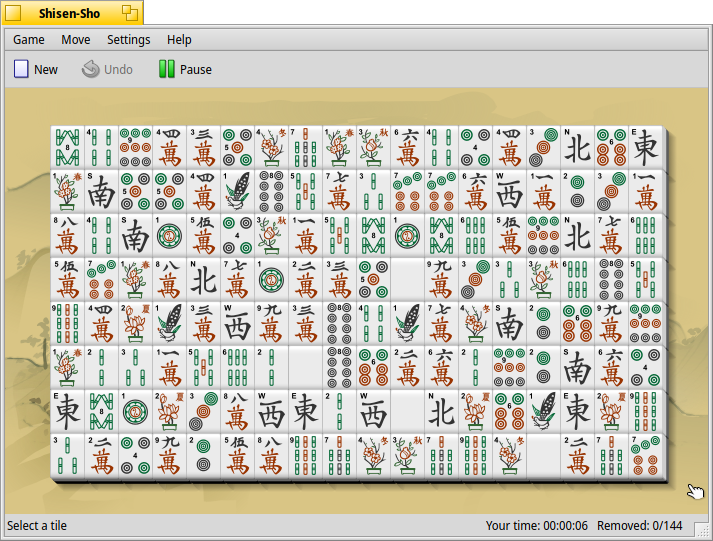Select the West wind tile in fifth row
The image size is (713, 541).
(238, 324)
